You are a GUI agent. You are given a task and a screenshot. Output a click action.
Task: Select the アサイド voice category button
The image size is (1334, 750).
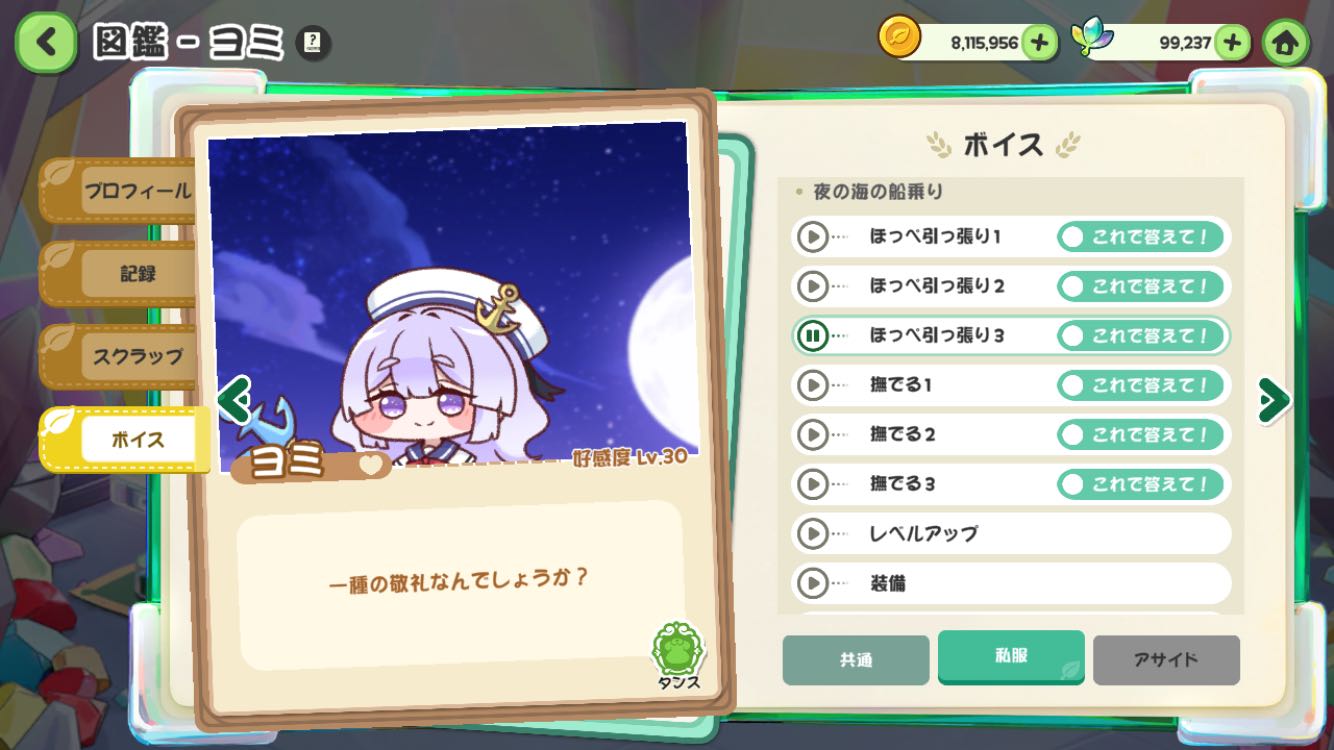(x=1166, y=660)
